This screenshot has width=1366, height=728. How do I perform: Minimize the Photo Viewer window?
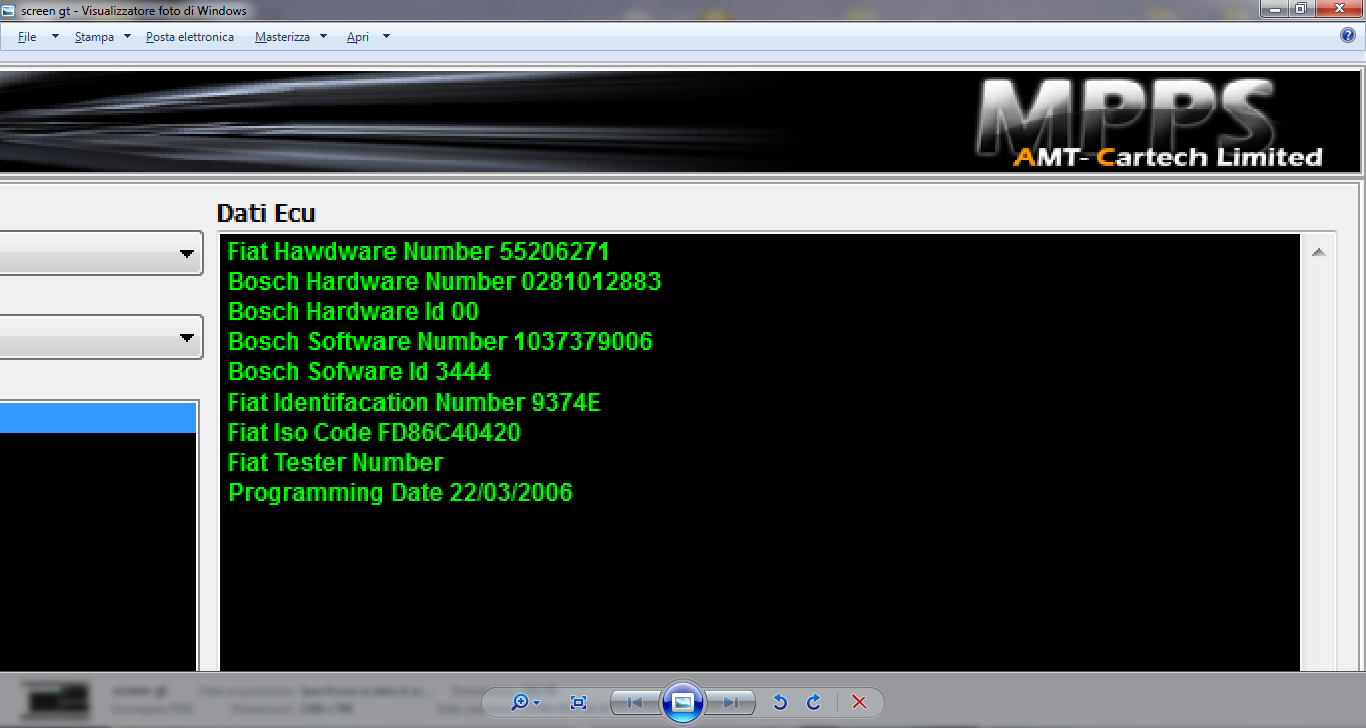click(1274, 9)
